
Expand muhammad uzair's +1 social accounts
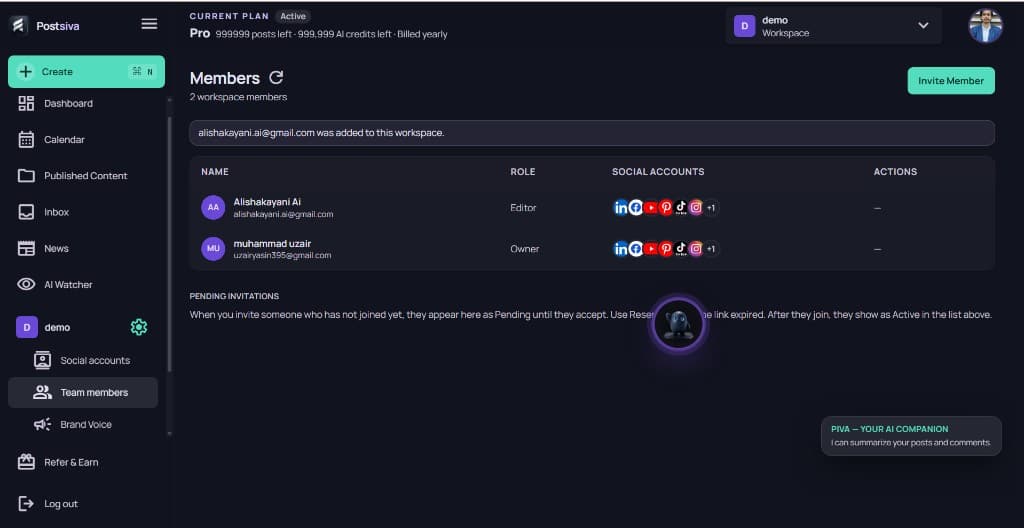click(711, 249)
